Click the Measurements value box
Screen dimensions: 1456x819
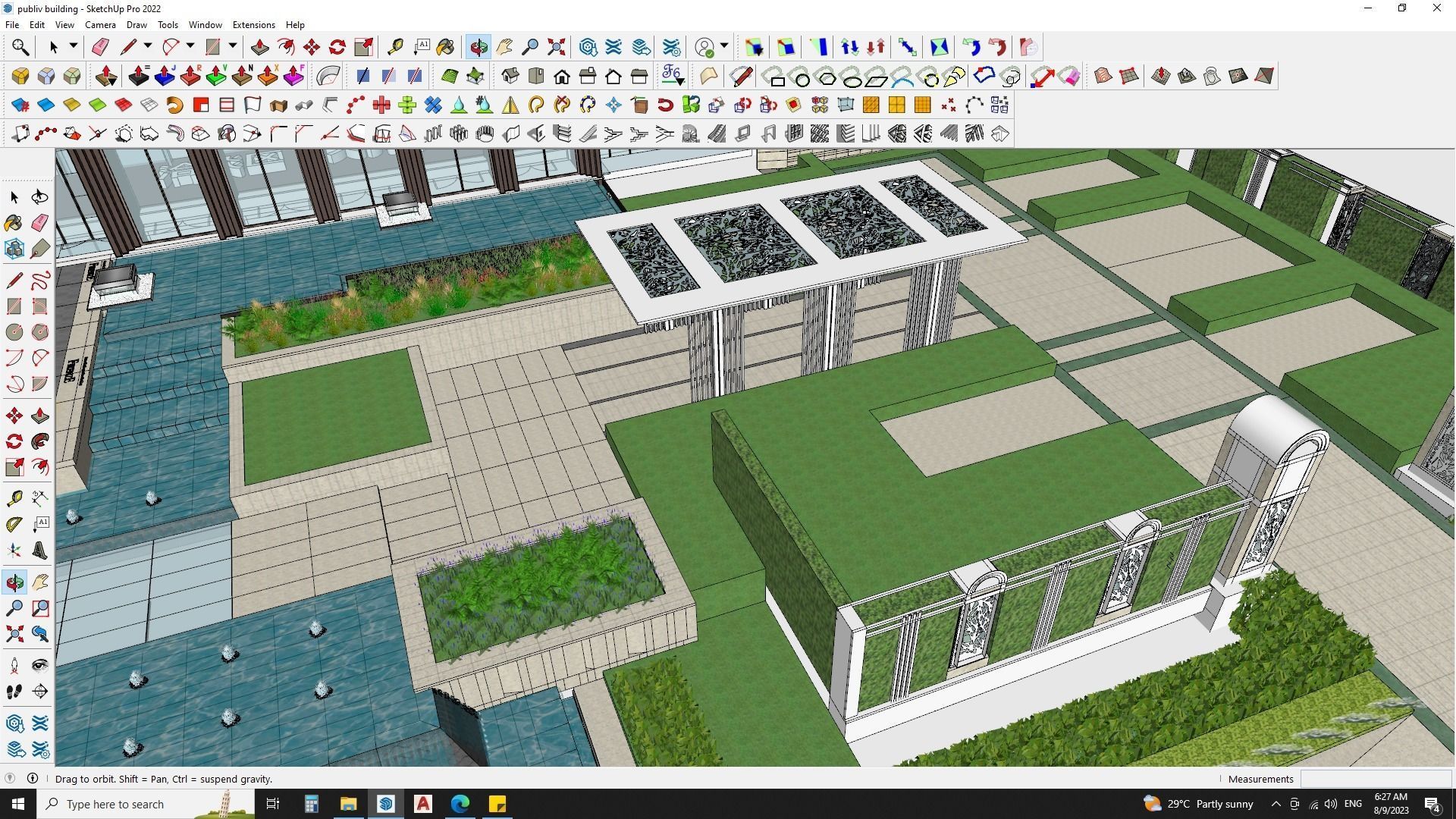tap(1376, 779)
